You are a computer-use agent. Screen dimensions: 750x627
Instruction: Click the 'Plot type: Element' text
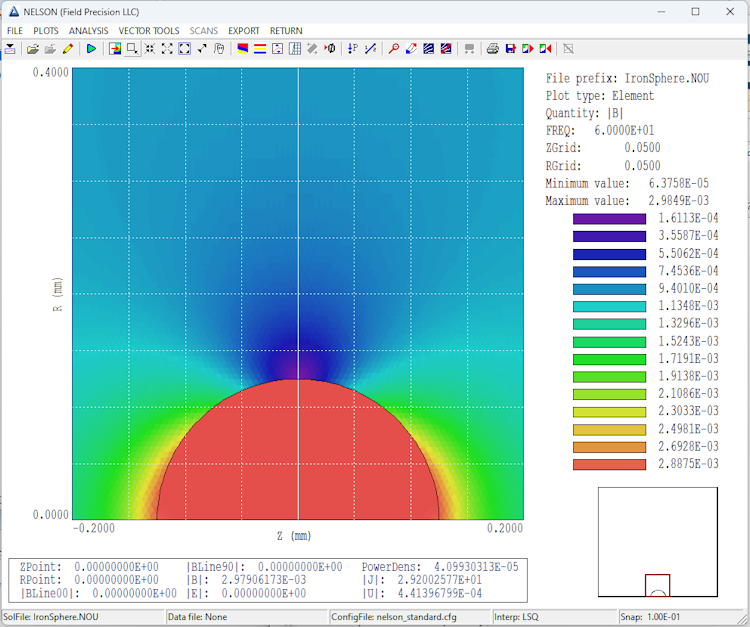click(600, 96)
